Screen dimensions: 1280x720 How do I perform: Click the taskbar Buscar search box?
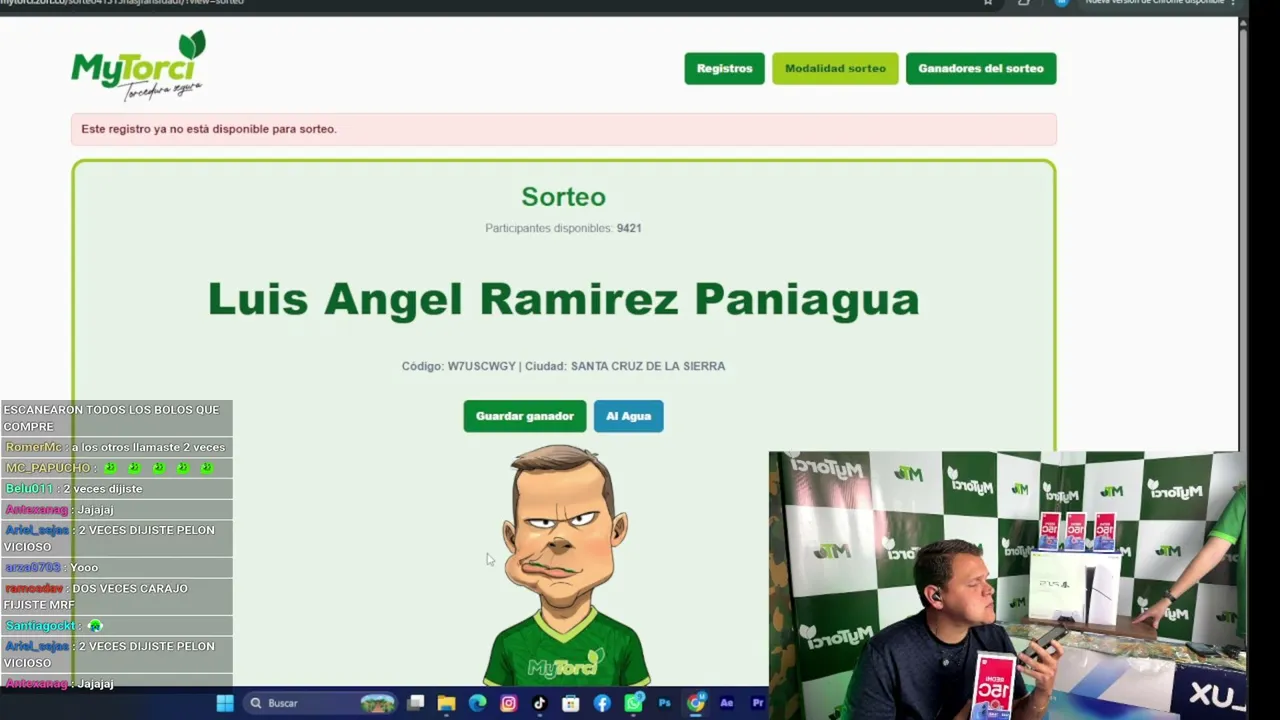pos(321,703)
